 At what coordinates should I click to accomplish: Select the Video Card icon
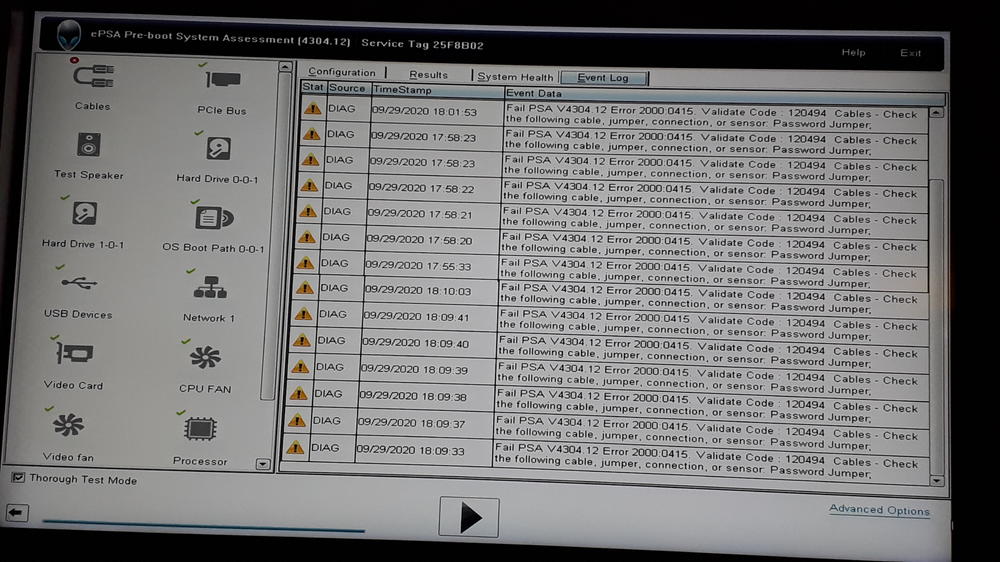coord(74,355)
